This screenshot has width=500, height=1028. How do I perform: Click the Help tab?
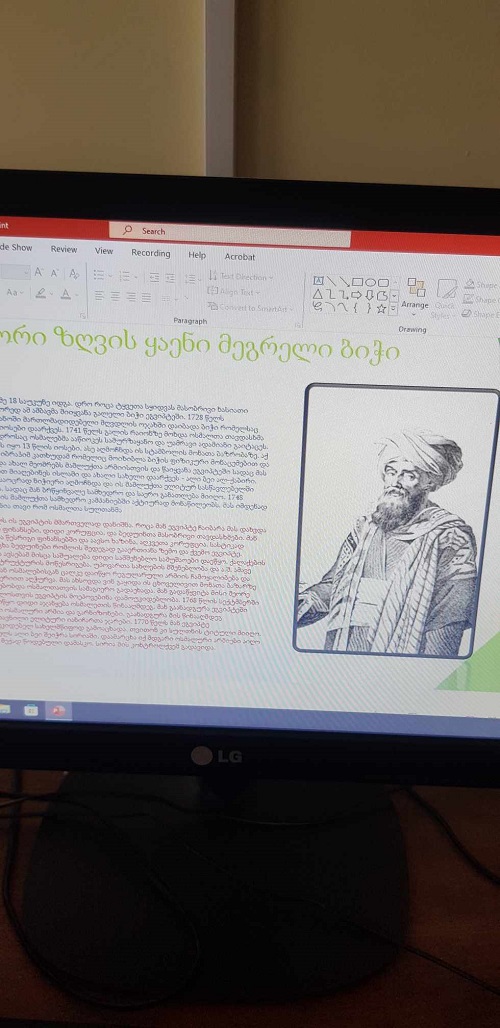[x=197, y=255]
